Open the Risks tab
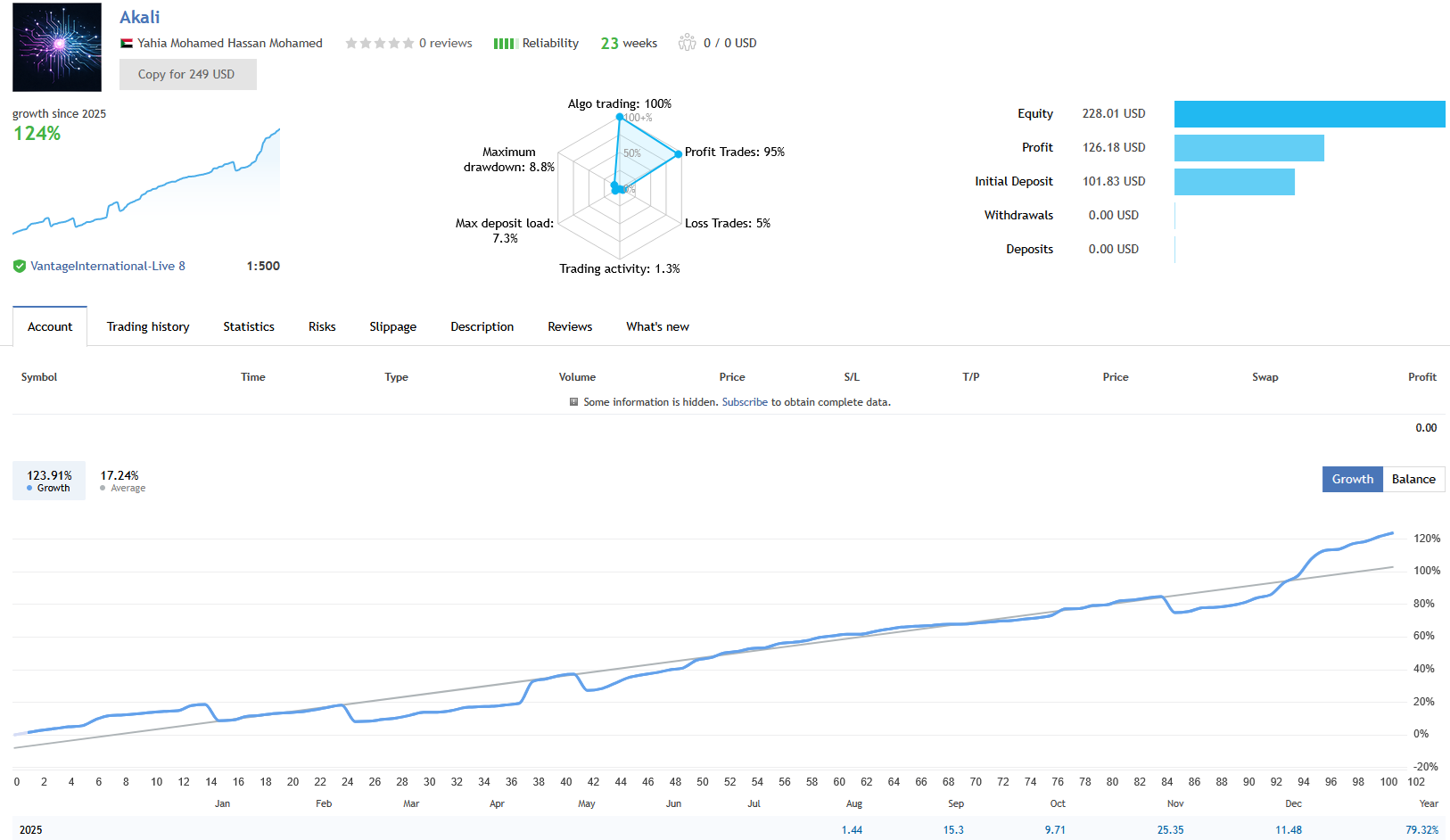Image resolution: width=1450 pixels, height=840 pixels. 321,326
